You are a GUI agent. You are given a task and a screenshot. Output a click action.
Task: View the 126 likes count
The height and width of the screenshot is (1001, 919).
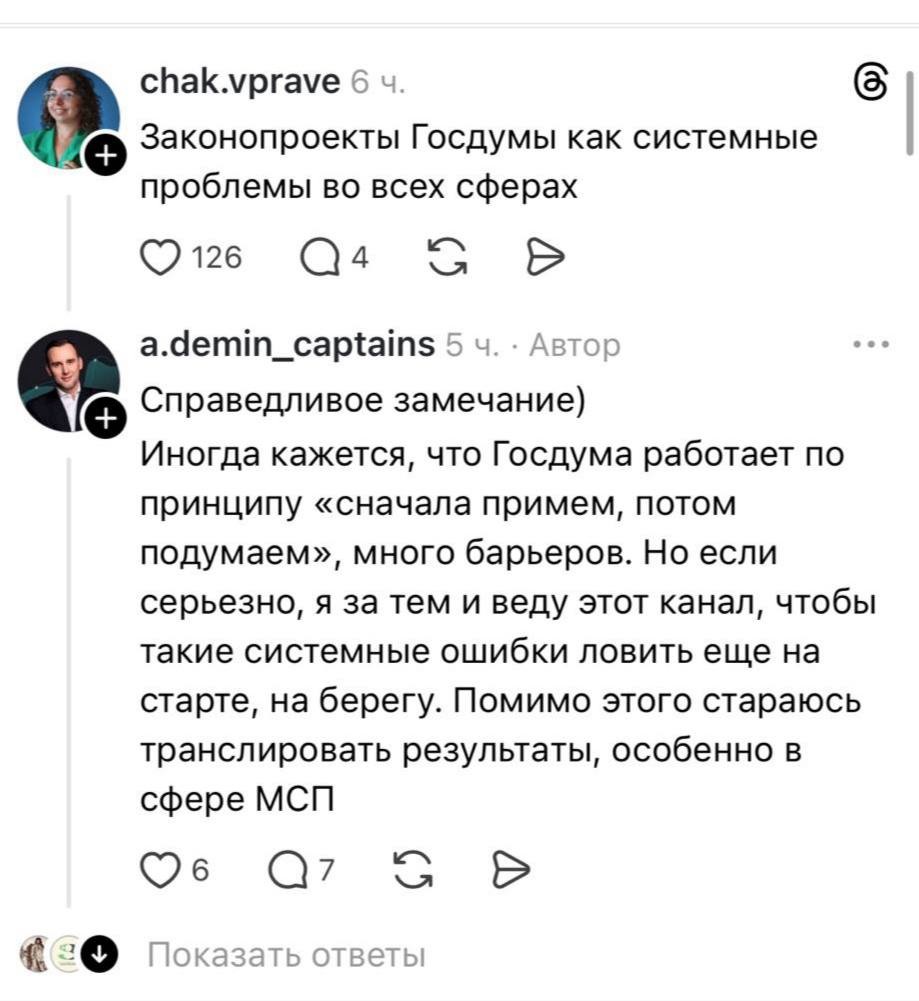tap(216, 256)
